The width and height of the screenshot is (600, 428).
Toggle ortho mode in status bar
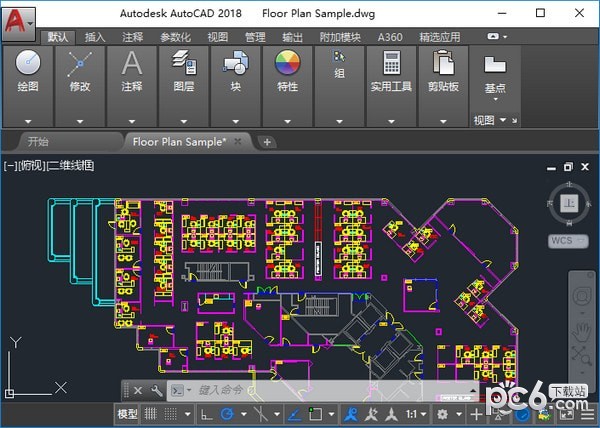205,414
